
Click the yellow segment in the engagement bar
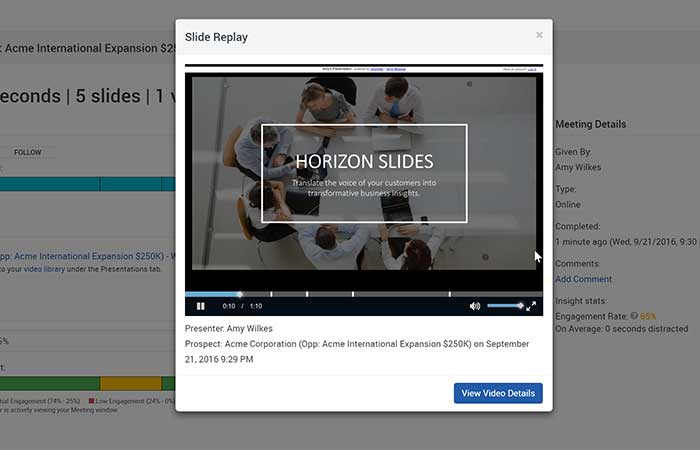tap(131, 383)
